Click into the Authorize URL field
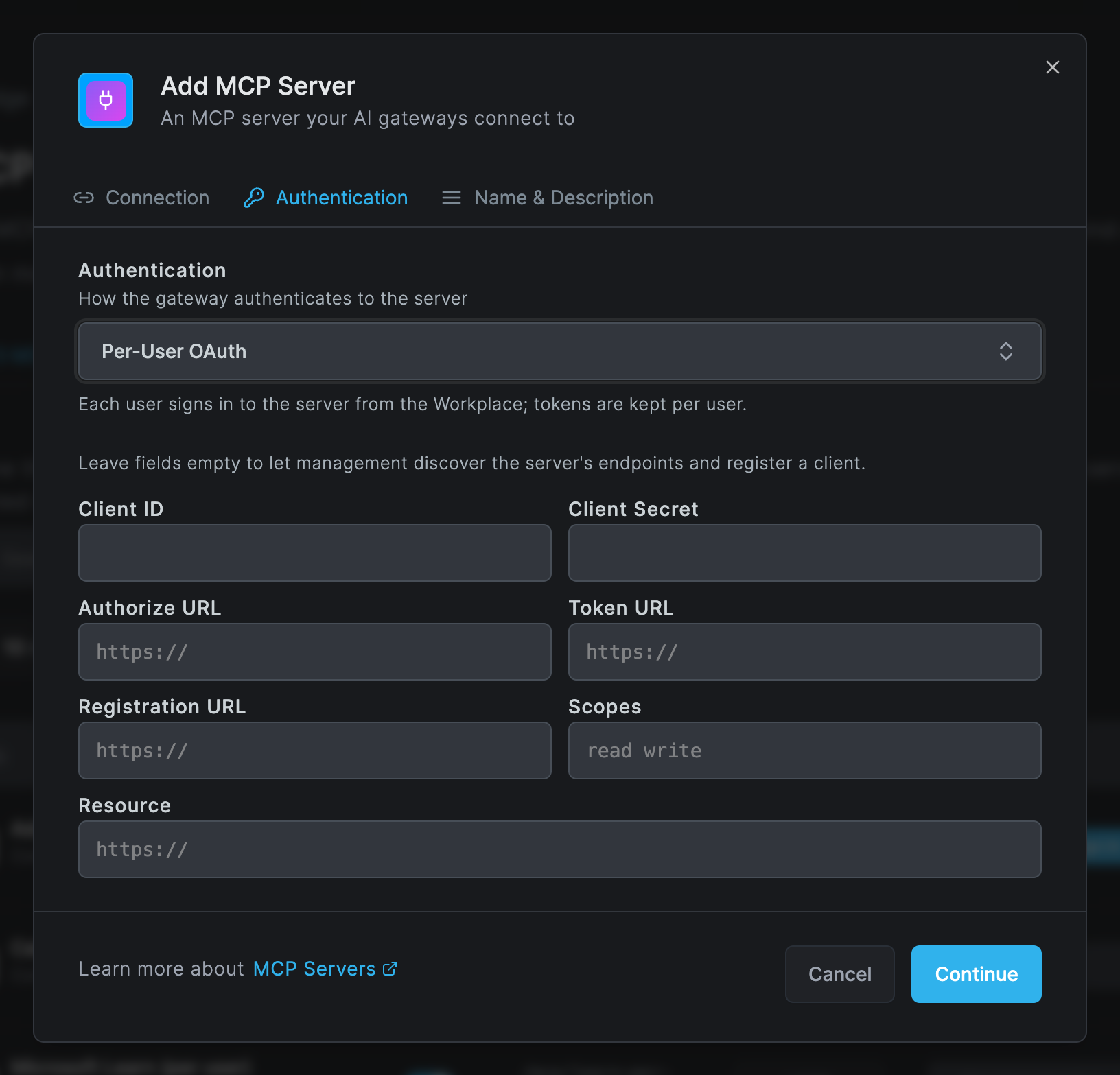 tap(315, 652)
